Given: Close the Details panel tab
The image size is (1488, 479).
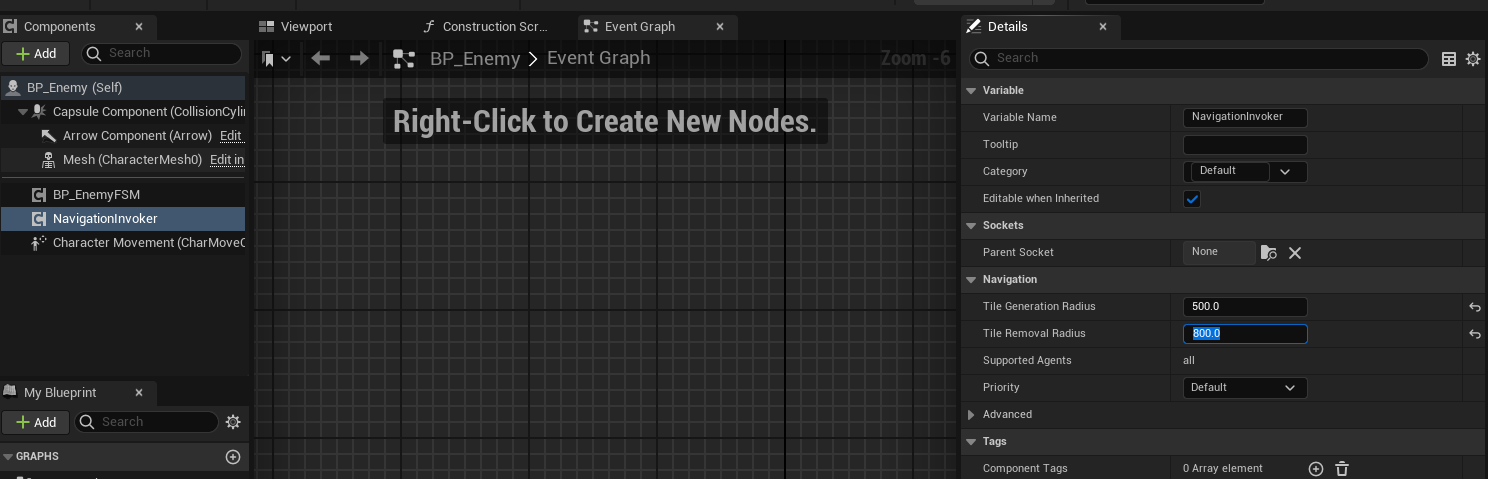Looking at the screenshot, I should 1103,27.
